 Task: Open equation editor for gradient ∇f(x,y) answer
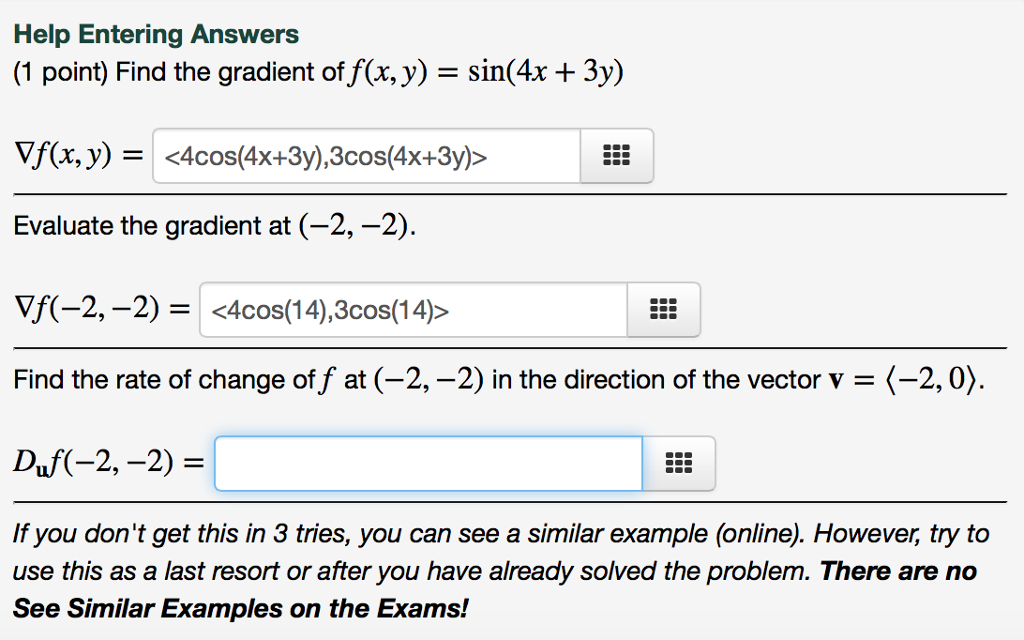click(x=616, y=155)
